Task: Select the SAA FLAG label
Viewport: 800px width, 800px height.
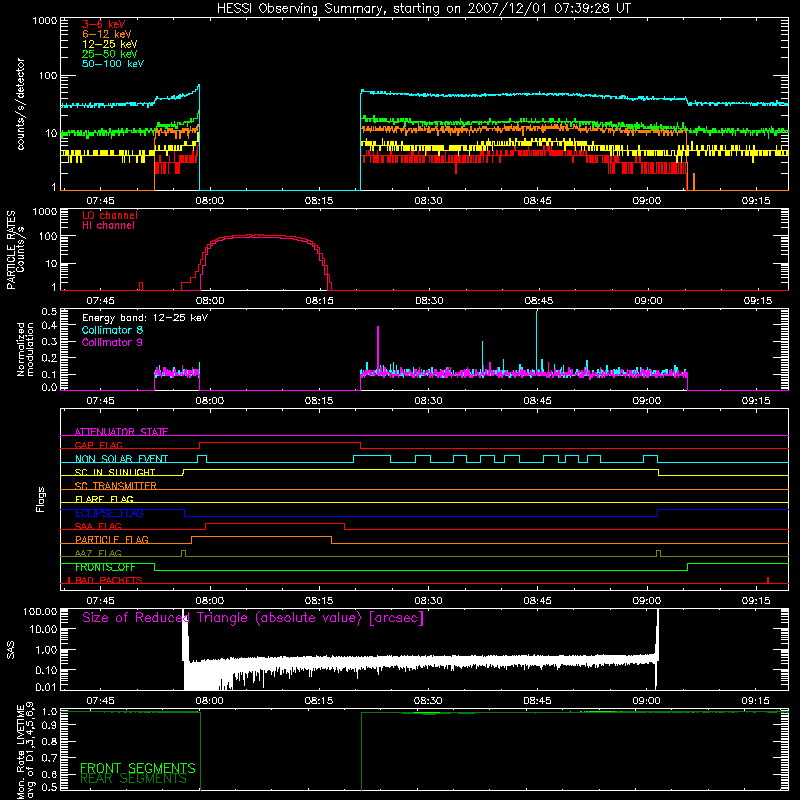Action: tap(98, 526)
